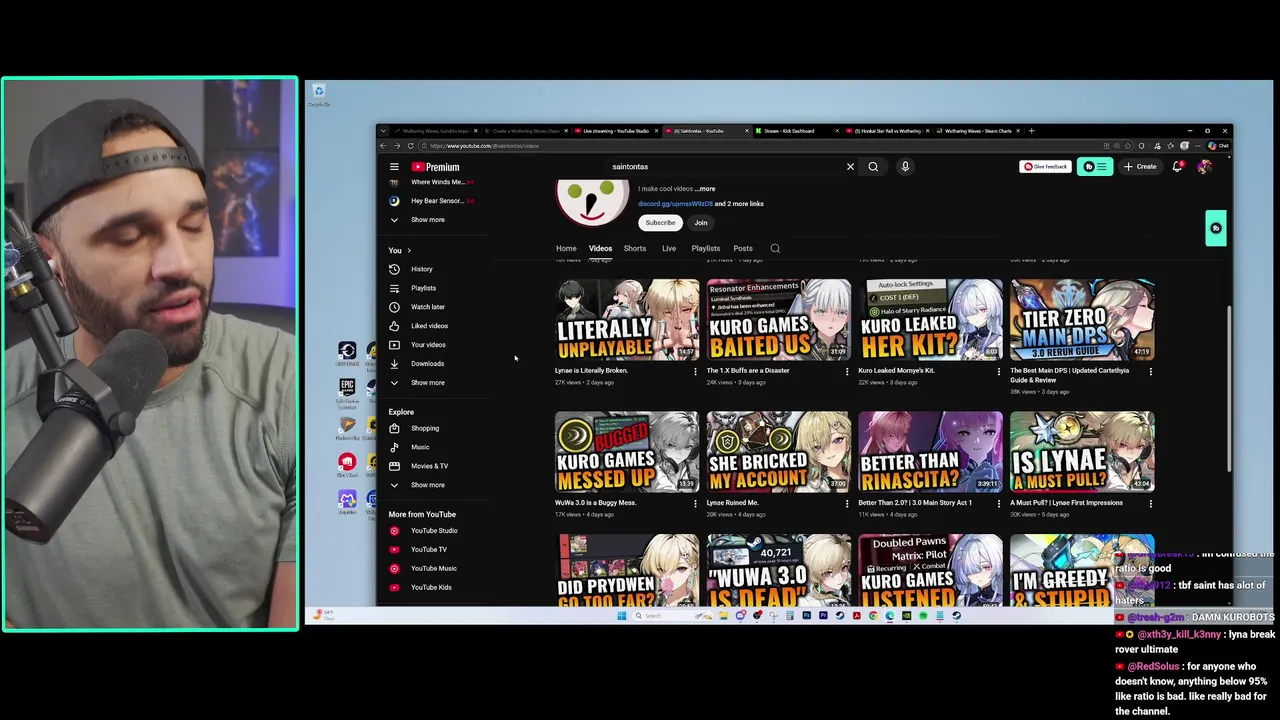Screen dimensions: 1280x720
Task: Clear the saintontas search text
Action: 850,167
